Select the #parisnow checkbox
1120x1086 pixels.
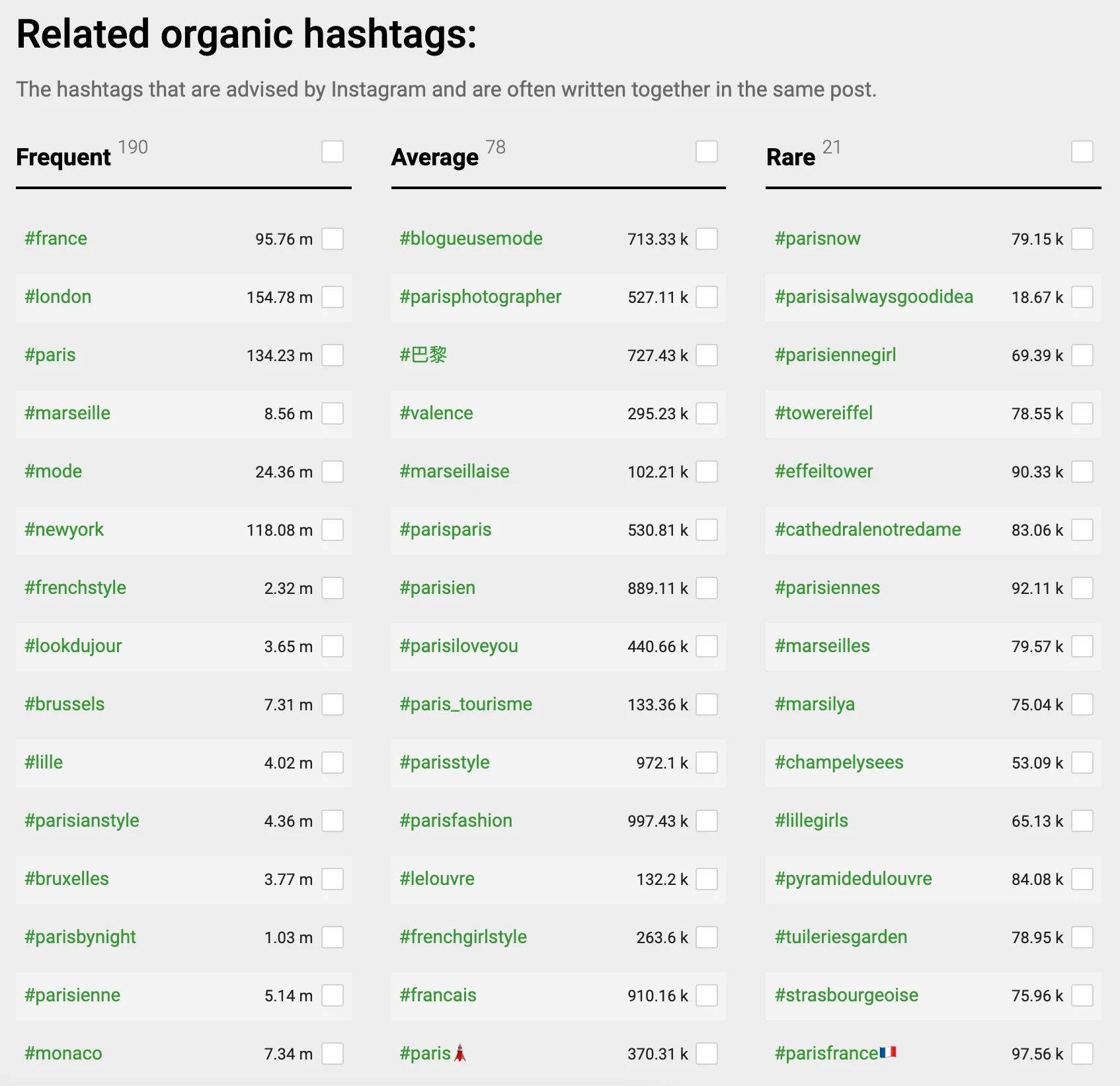point(1082,239)
